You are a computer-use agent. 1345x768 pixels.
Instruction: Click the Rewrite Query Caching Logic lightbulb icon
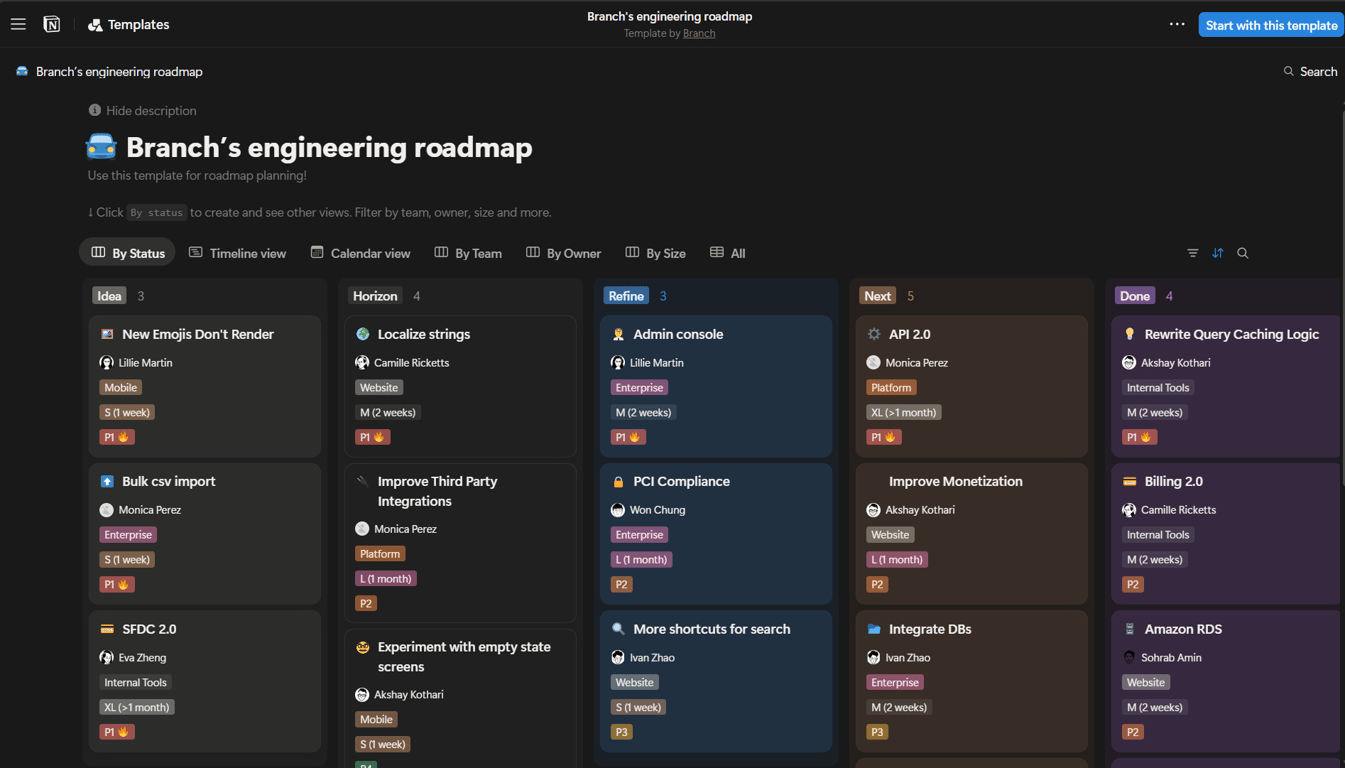1130,334
